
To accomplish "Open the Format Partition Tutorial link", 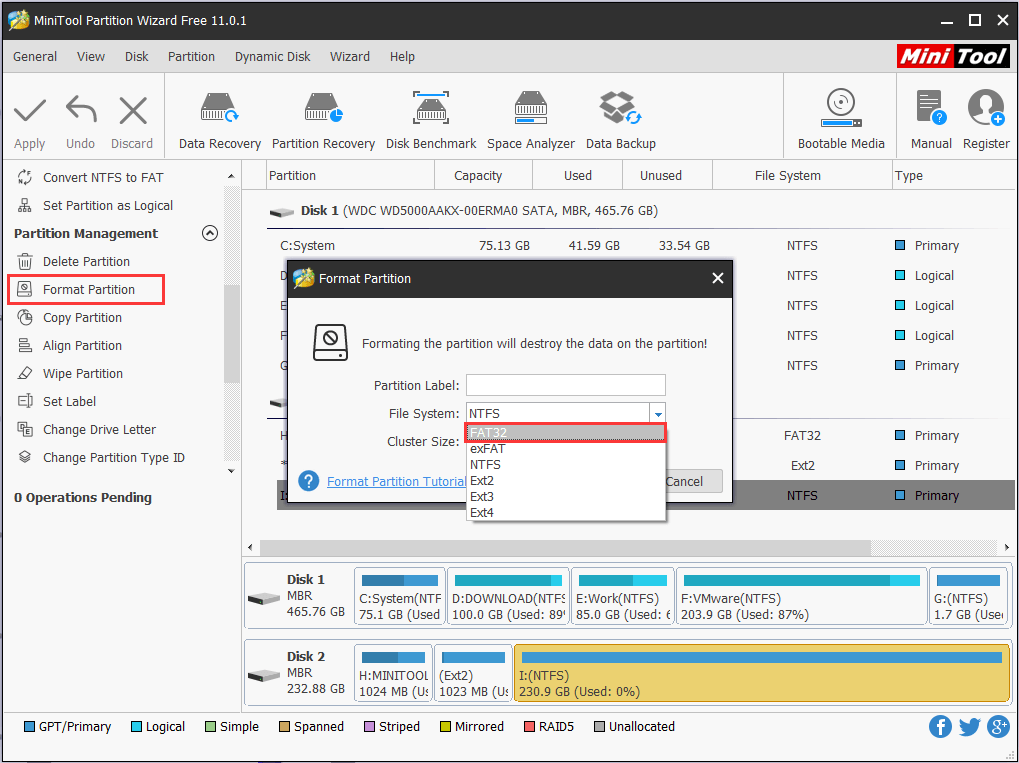I will (396, 481).
